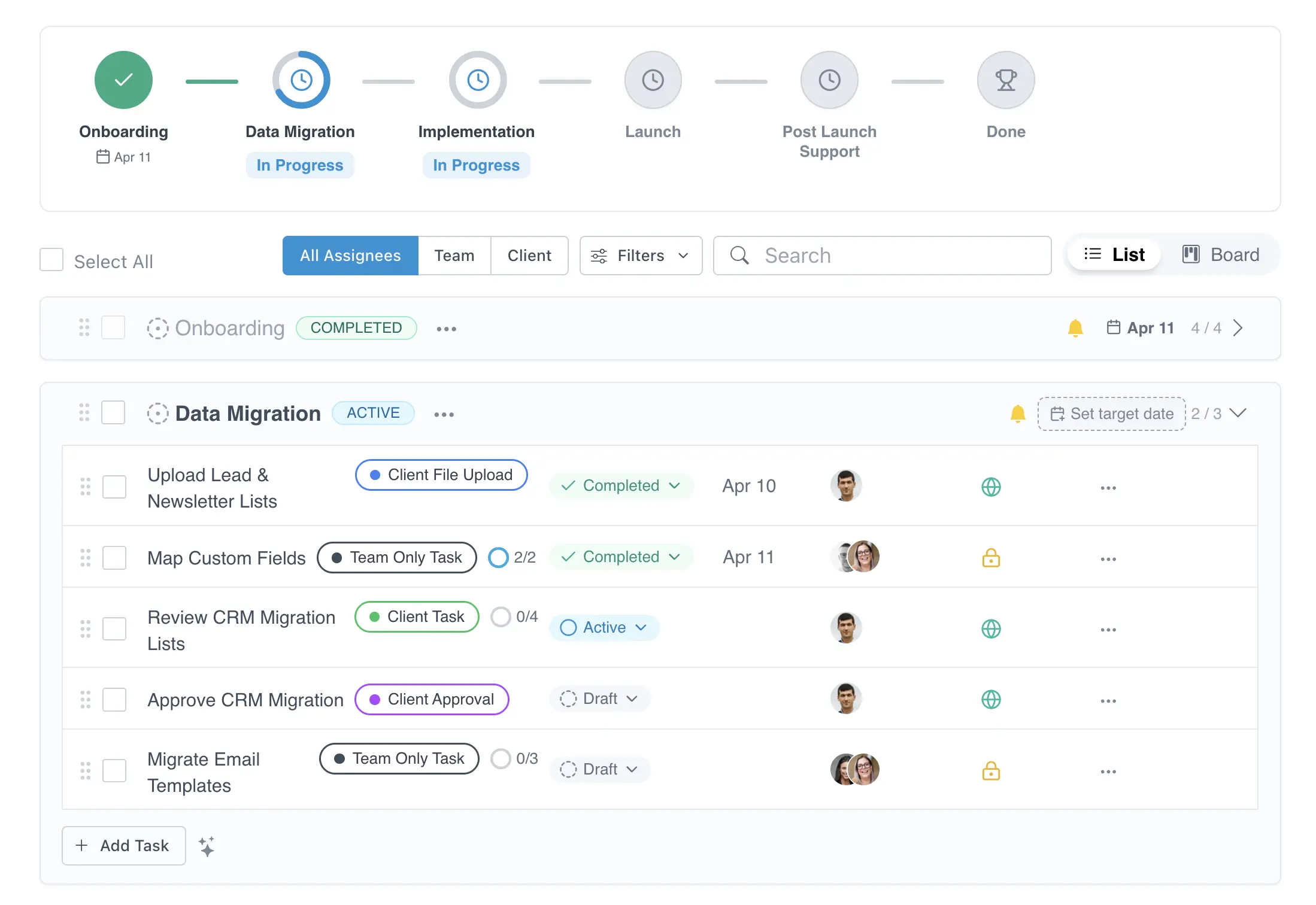Open Active status dropdown on Review CRM task
This screenshot has height=905, width=1316.
tap(604, 628)
